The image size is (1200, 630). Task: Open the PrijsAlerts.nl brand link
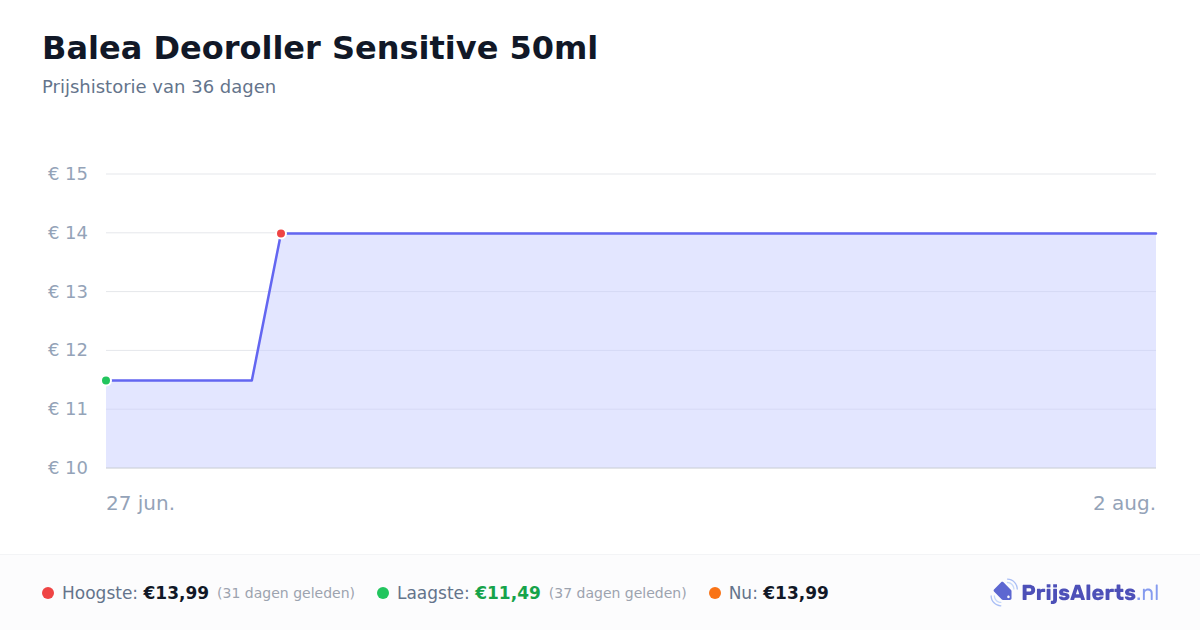pyautogui.click(x=1075, y=593)
